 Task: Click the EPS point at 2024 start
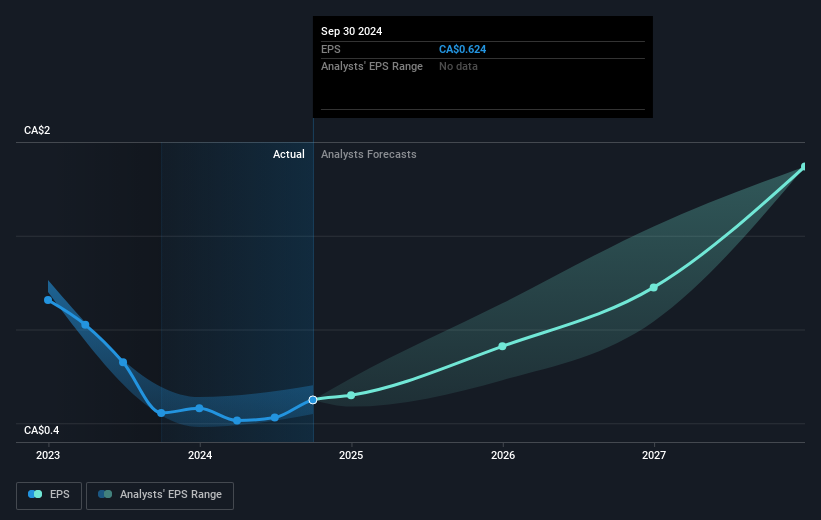199,408
